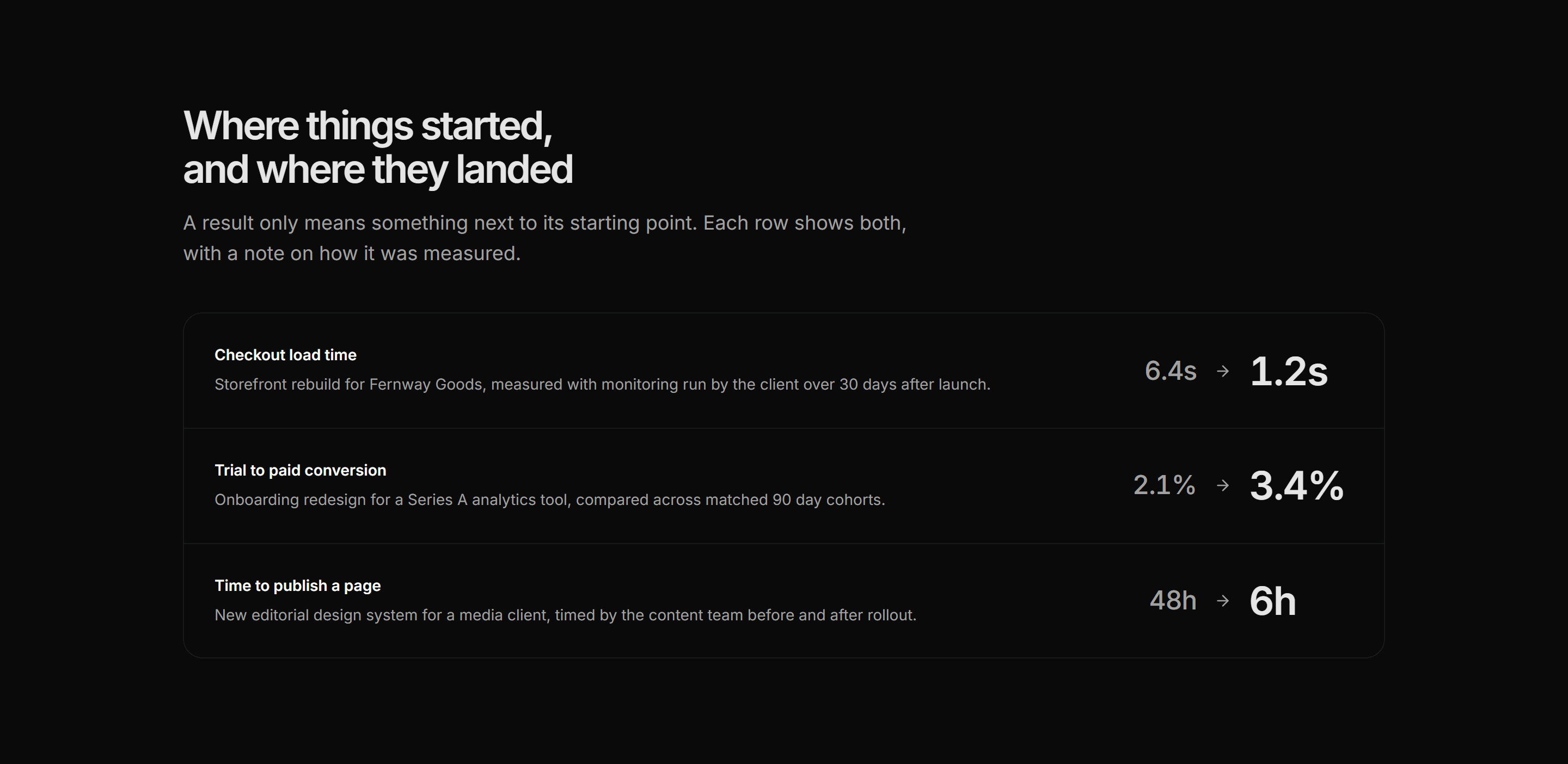This screenshot has width=1568, height=764.
Task: Click the editorial design system description
Action: pos(566,615)
